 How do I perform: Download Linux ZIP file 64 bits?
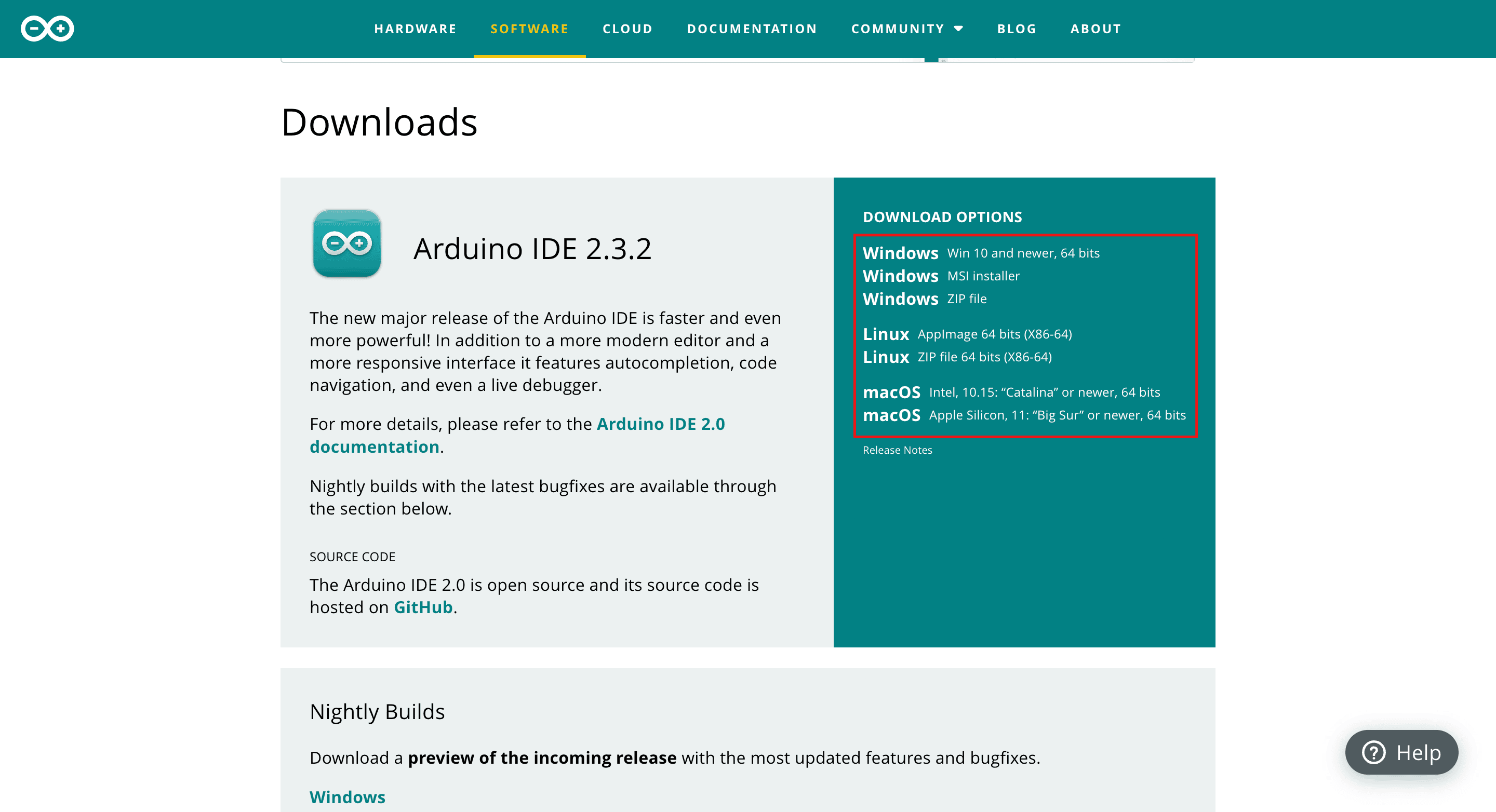[957, 356]
